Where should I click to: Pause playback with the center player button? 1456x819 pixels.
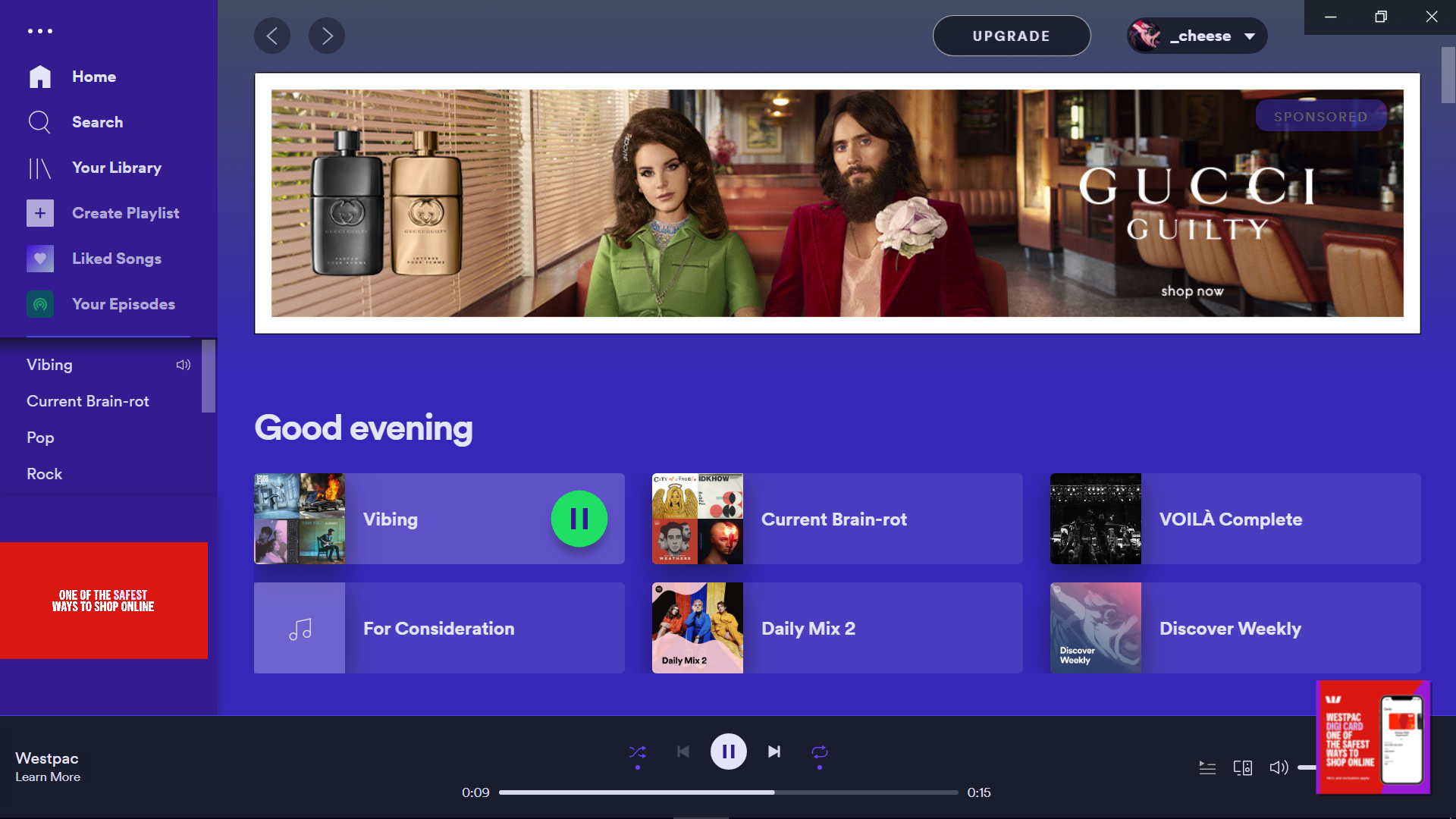click(728, 752)
